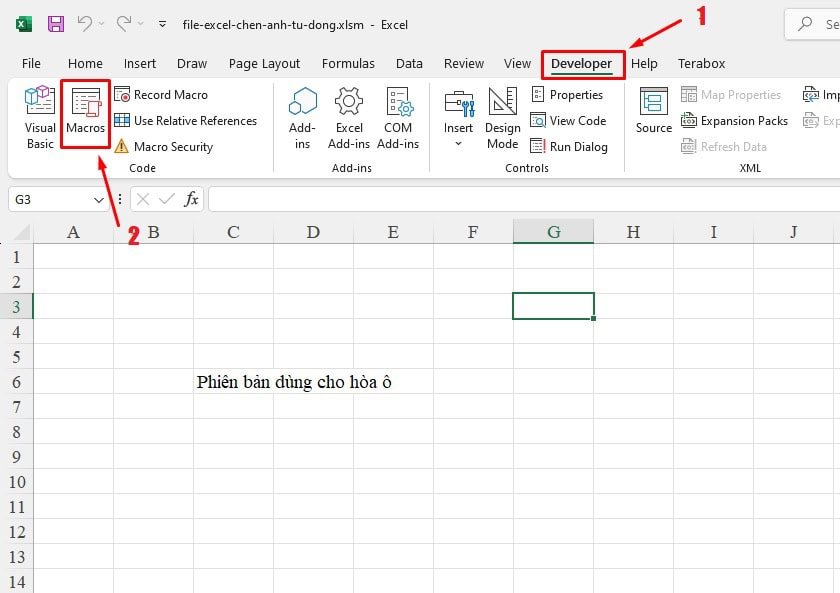Switch to the Data tab

[x=409, y=63]
